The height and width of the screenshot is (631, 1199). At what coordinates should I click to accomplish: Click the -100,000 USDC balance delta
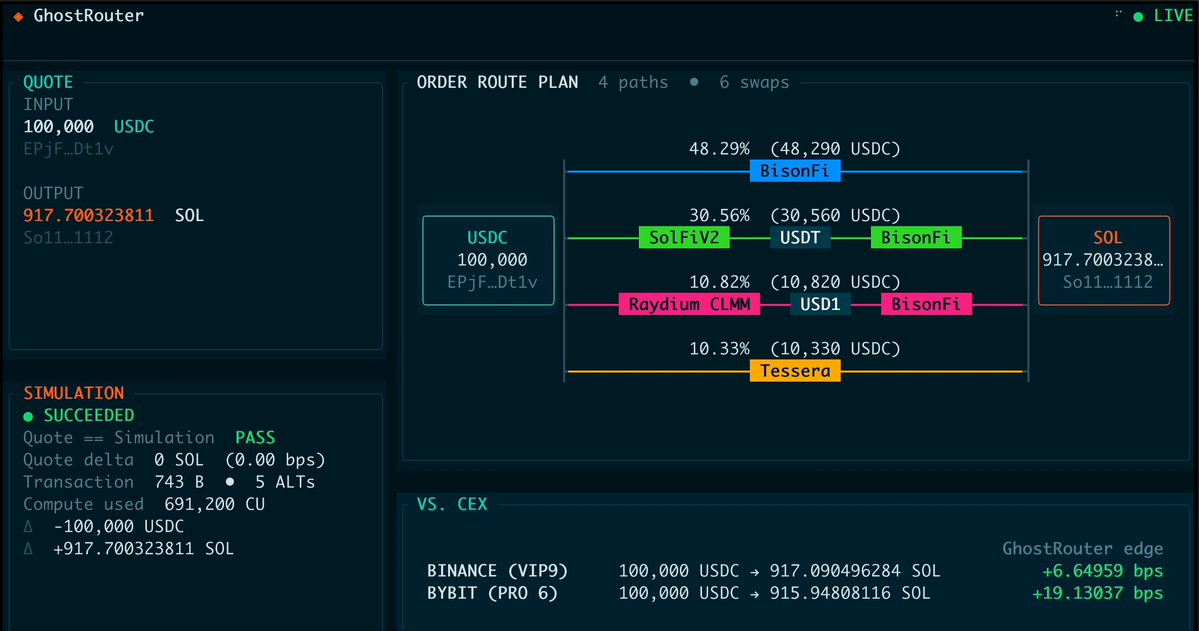pos(119,526)
